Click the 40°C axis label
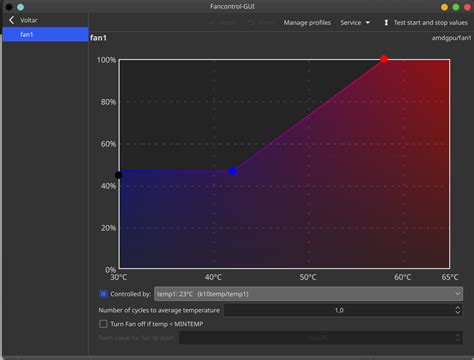 (213, 277)
